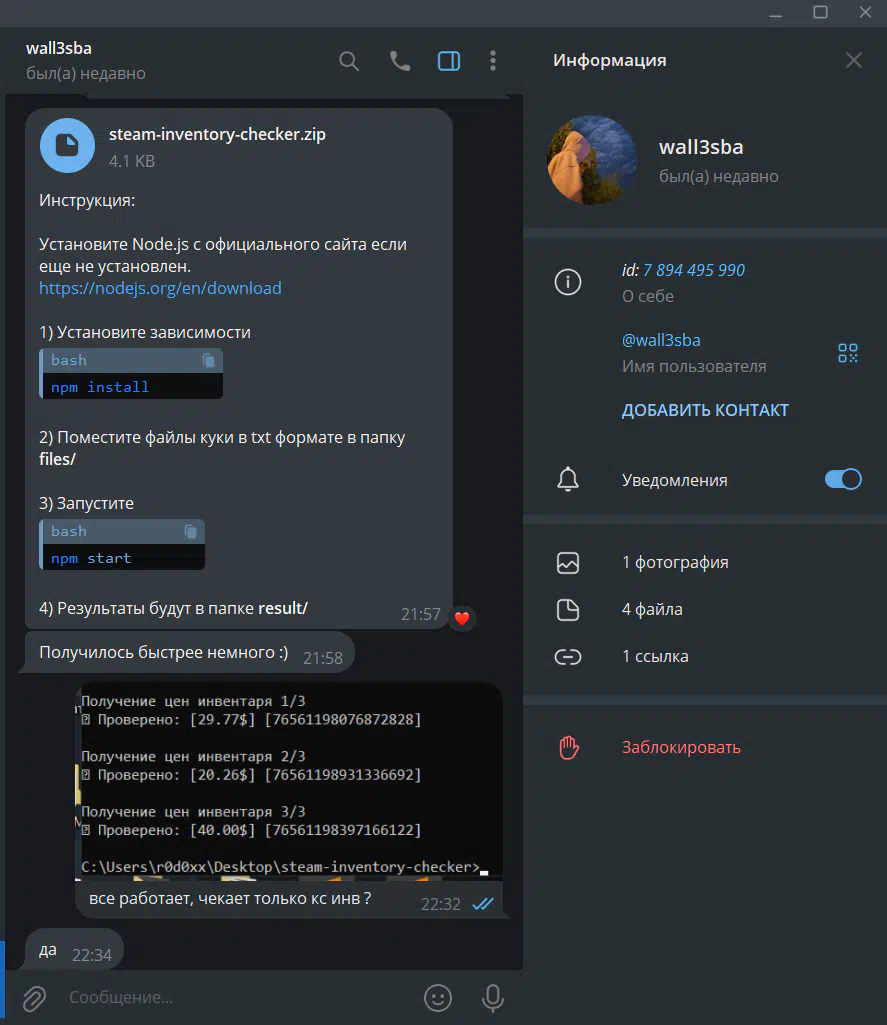View wall3sba profile photo
Screen dimensions: 887x1025
click(592, 160)
